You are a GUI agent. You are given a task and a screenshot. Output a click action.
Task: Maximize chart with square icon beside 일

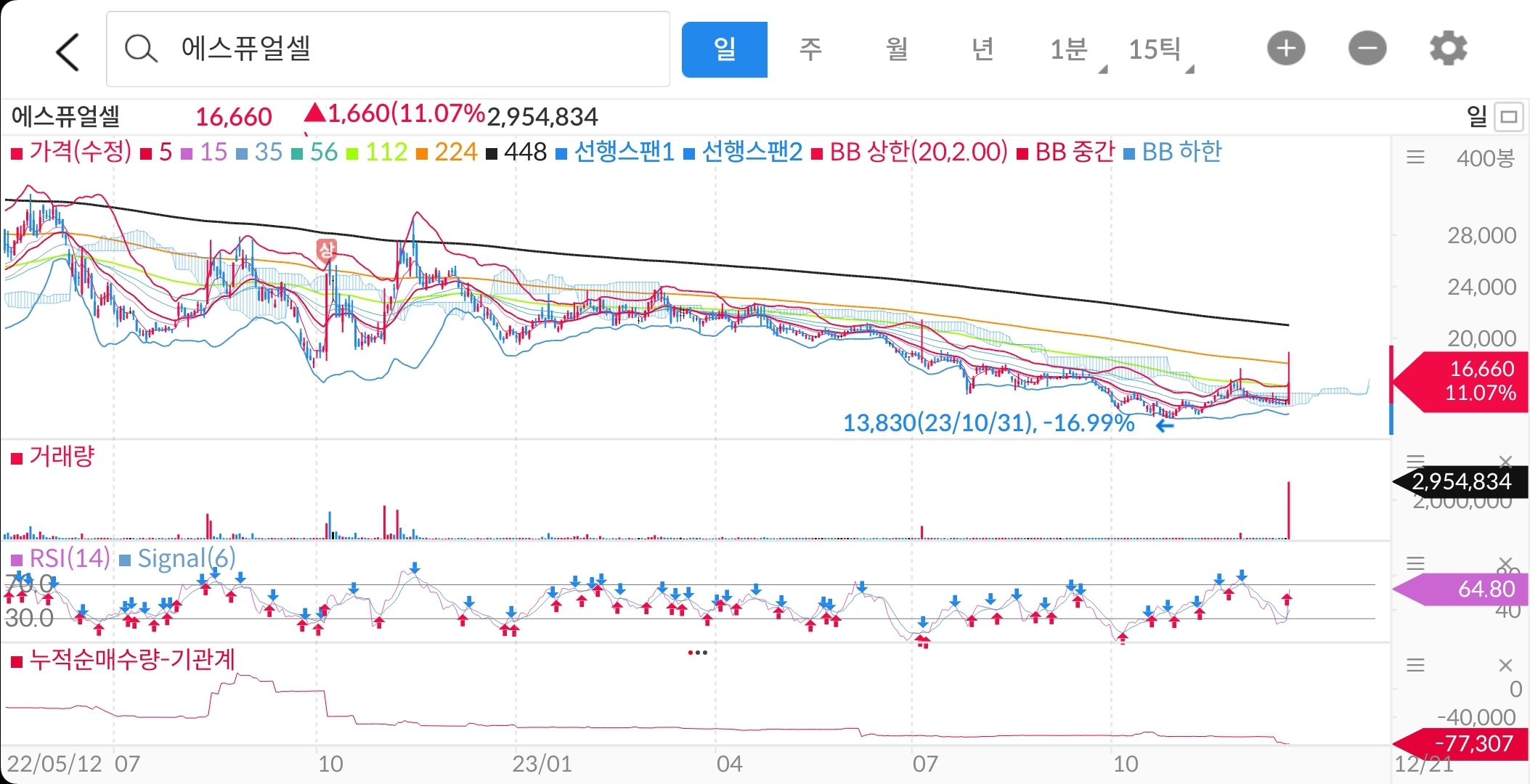(1509, 116)
